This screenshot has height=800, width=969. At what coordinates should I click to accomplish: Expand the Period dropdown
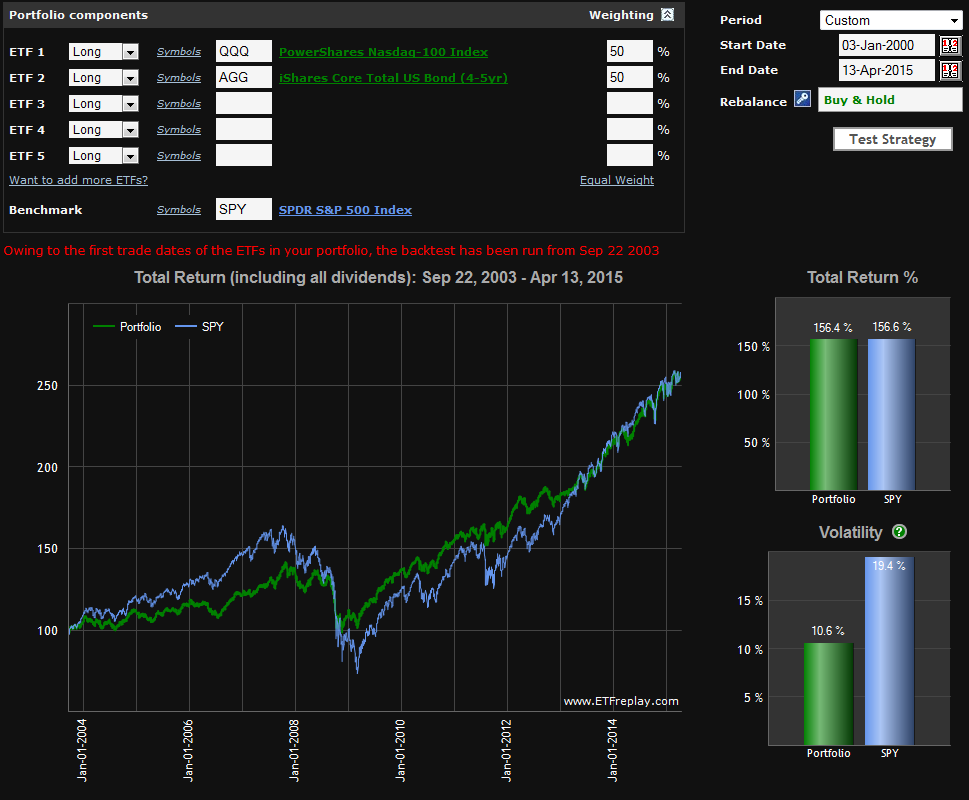point(891,20)
